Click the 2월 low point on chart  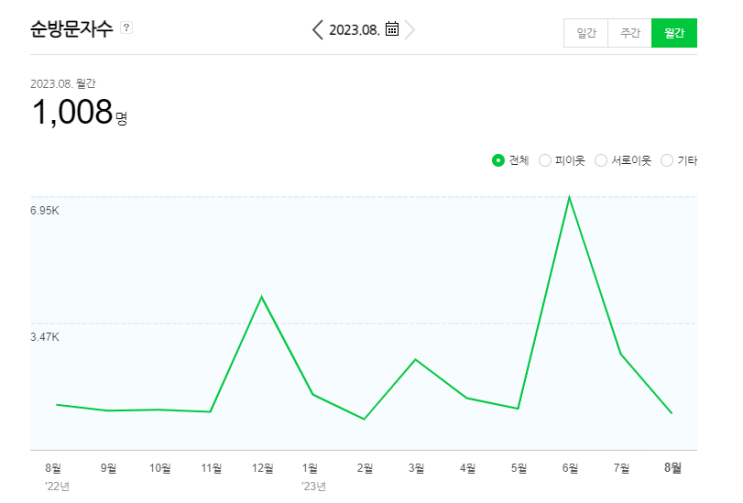(x=364, y=419)
